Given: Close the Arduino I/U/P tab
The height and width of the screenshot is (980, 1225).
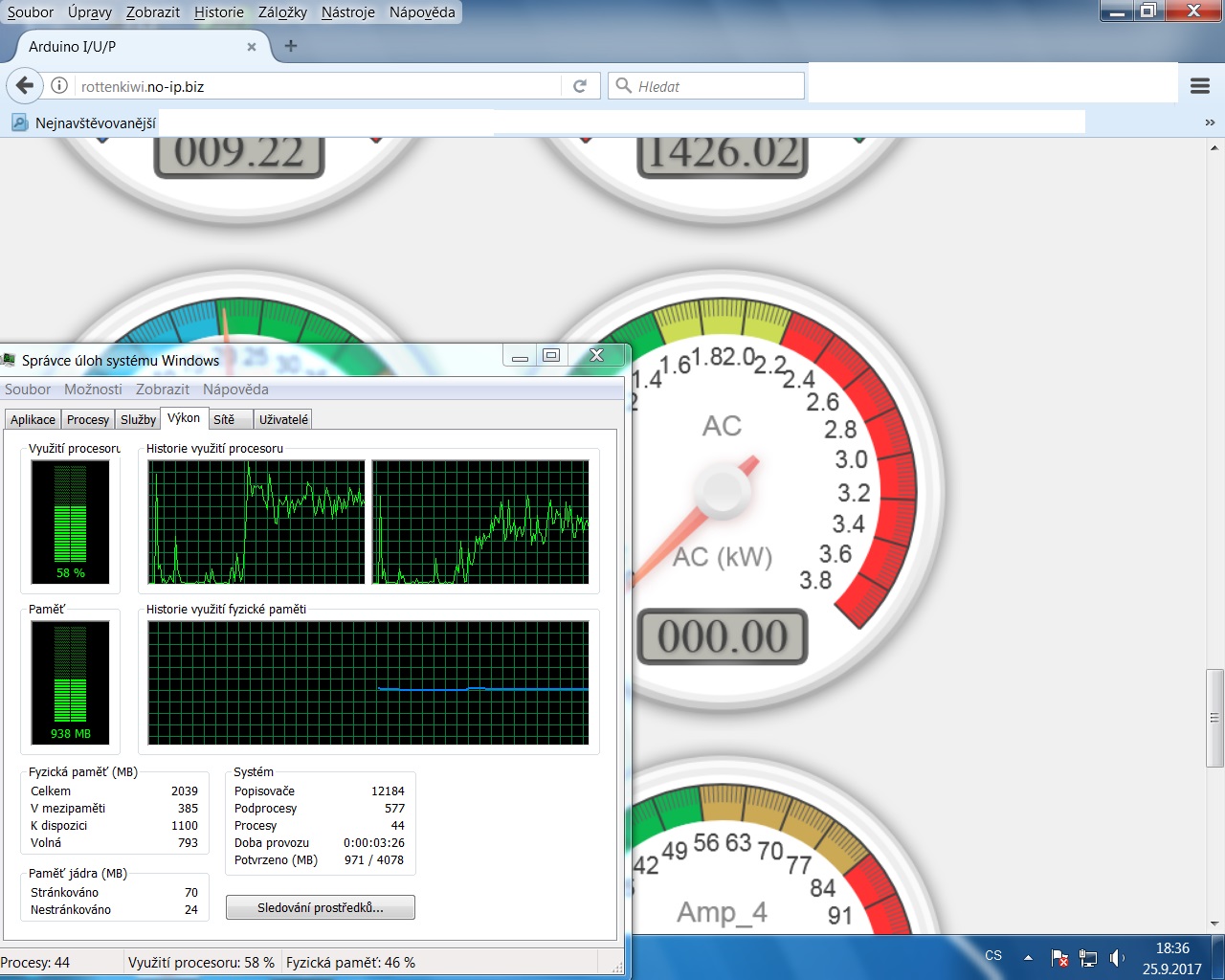Looking at the screenshot, I should pyautogui.click(x=252, y=47).
